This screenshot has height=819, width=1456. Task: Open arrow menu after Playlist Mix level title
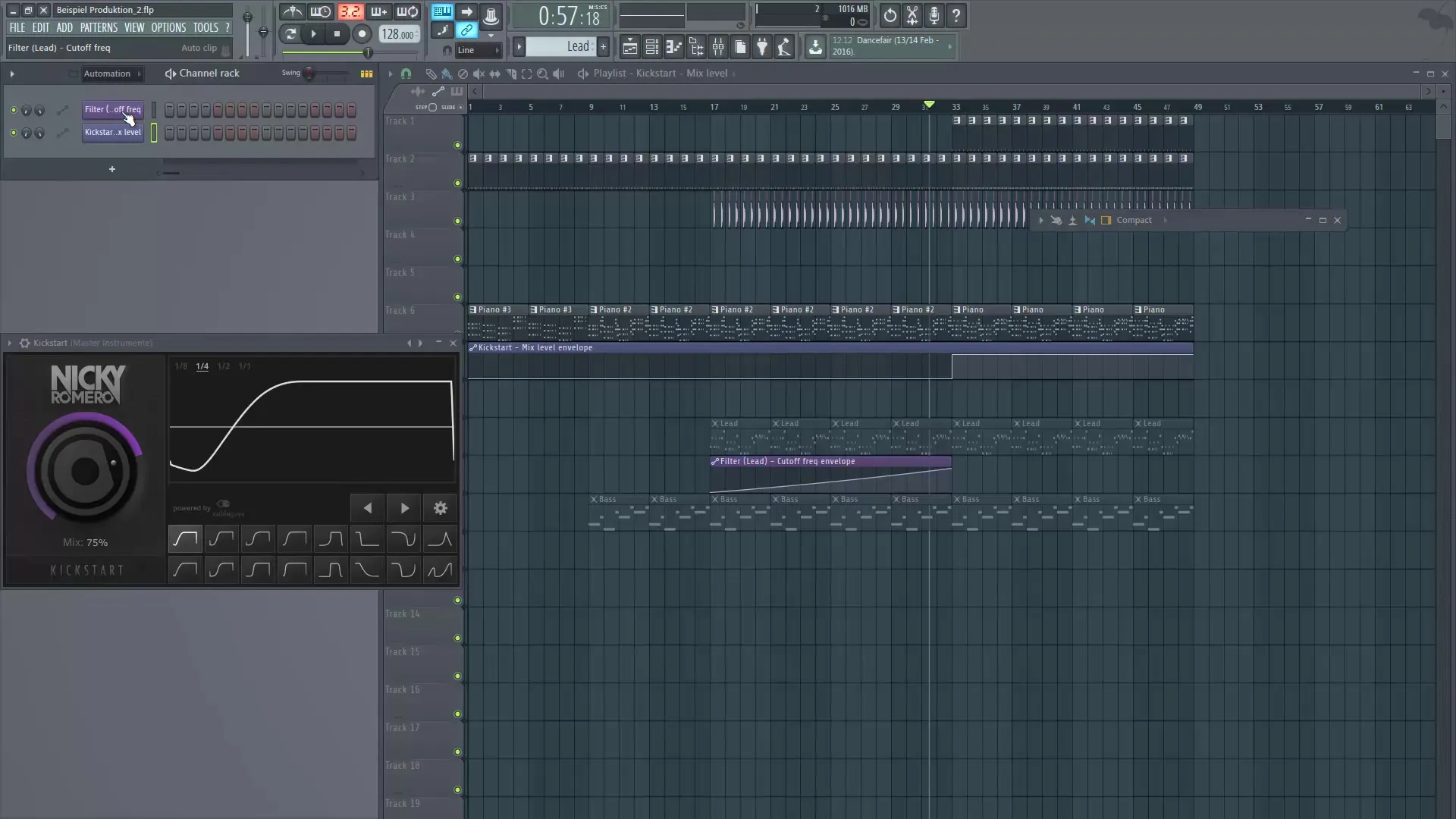(x=734, y=74)
